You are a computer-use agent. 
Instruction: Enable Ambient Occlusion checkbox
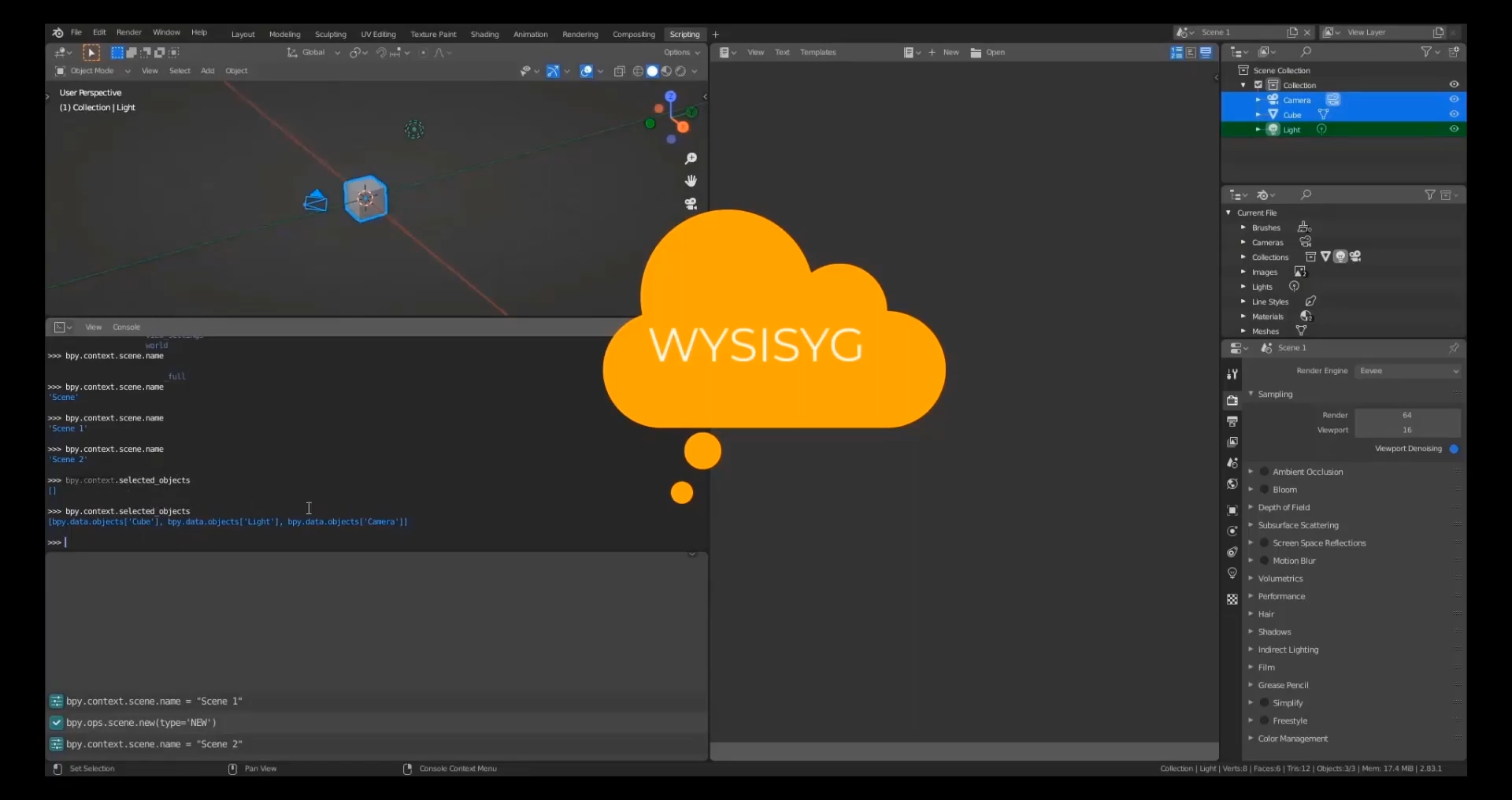tap(1264, 472)
